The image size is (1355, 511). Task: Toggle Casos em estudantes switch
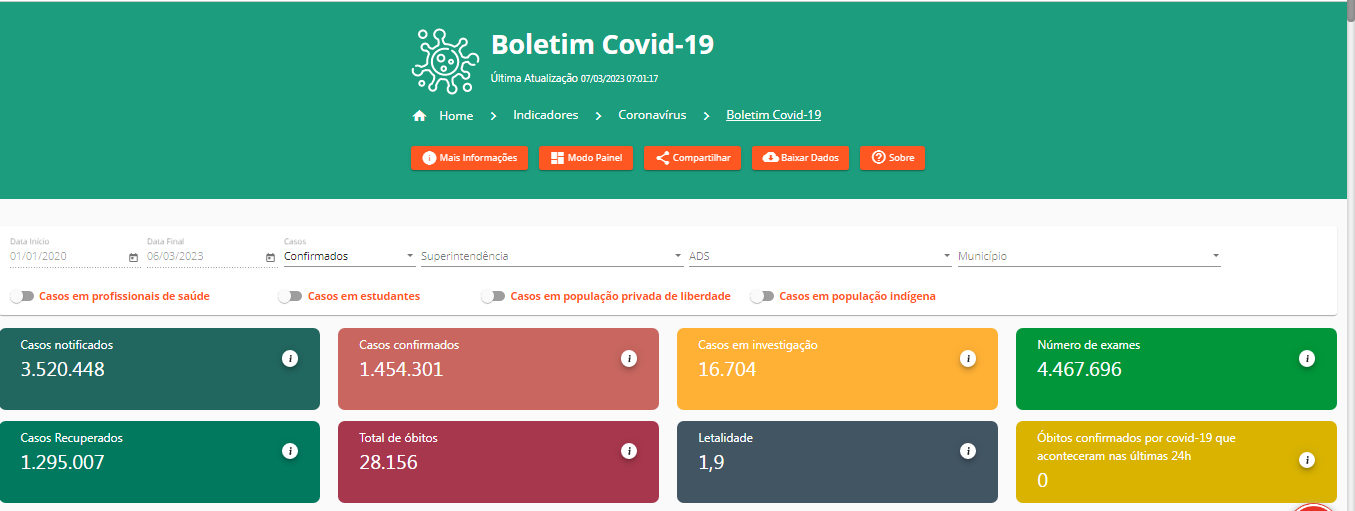pos(290,297)
